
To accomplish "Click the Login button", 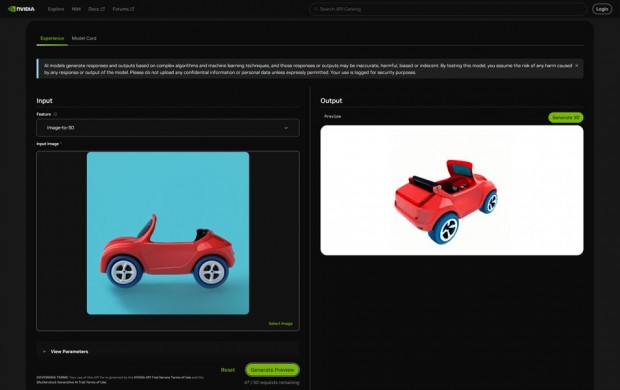I will [x=602, y=9].
